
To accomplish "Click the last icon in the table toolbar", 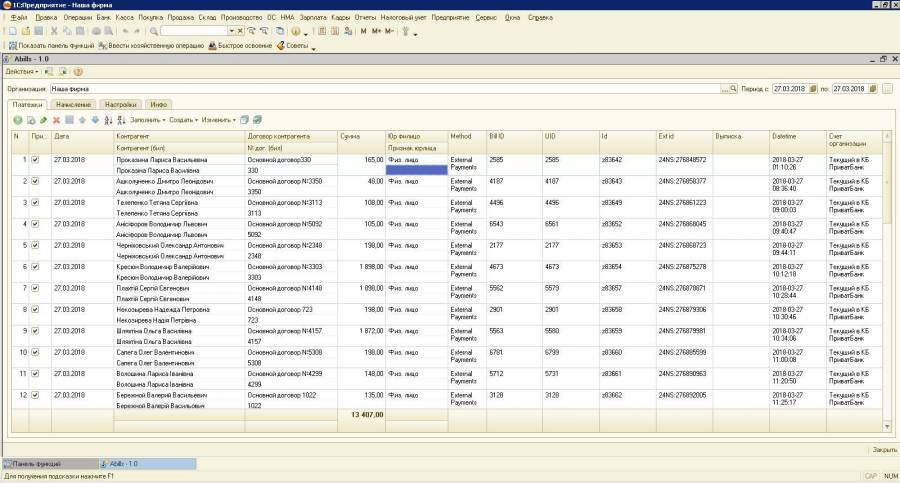I will pos(257,120).
